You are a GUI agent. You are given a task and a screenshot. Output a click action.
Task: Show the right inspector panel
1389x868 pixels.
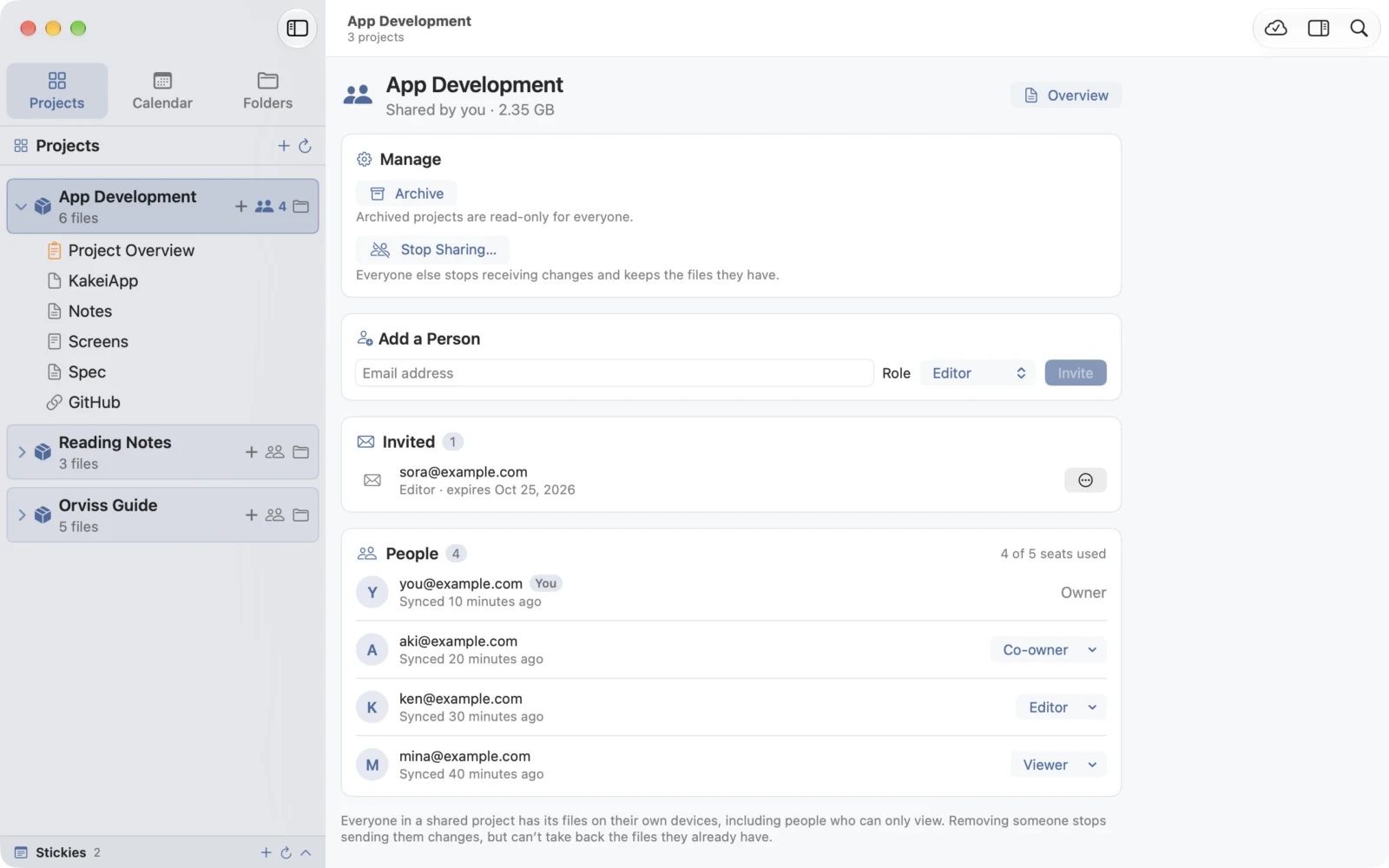tap(1318, 28)
